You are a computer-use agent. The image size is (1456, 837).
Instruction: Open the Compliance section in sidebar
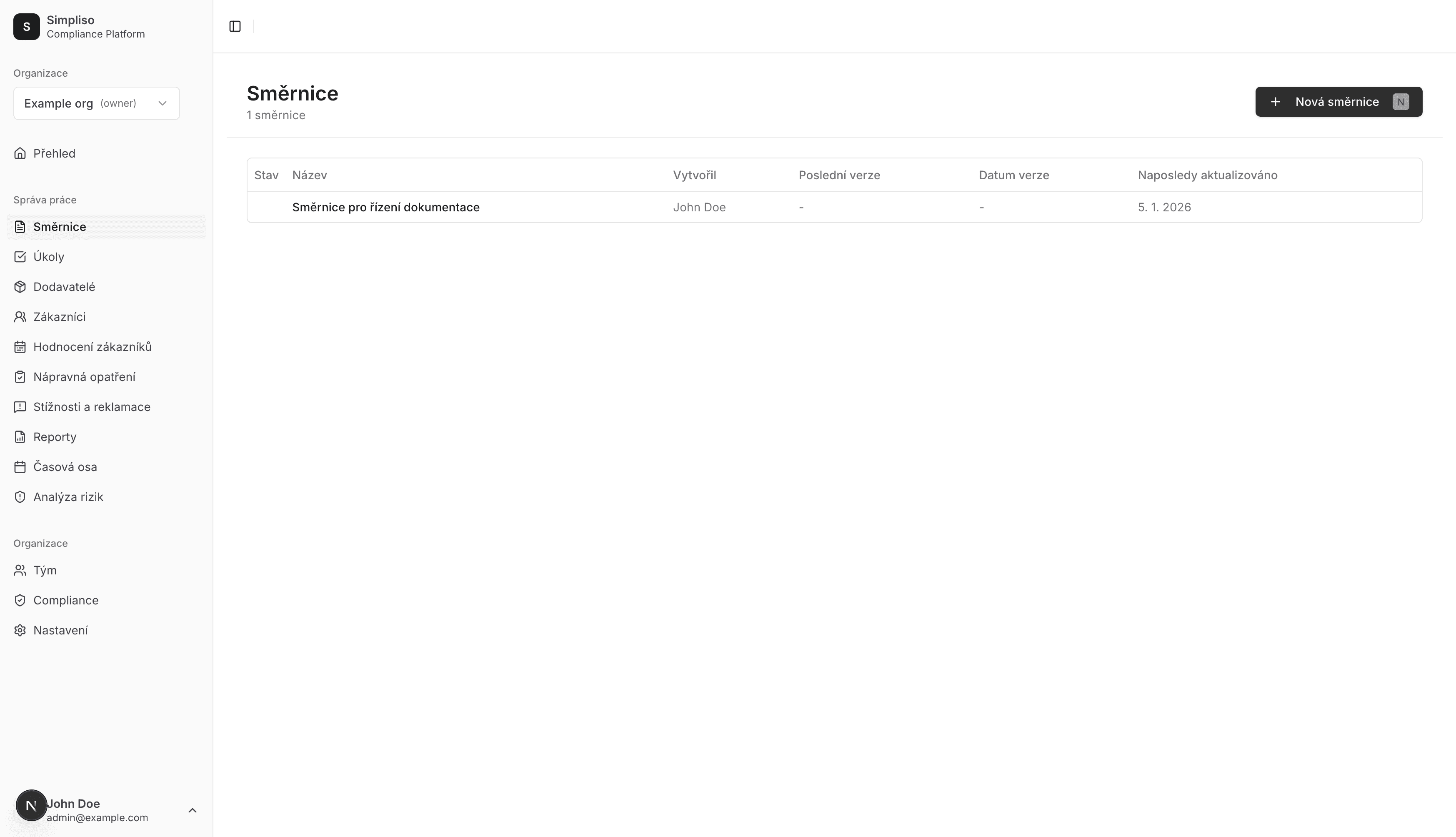65,600
